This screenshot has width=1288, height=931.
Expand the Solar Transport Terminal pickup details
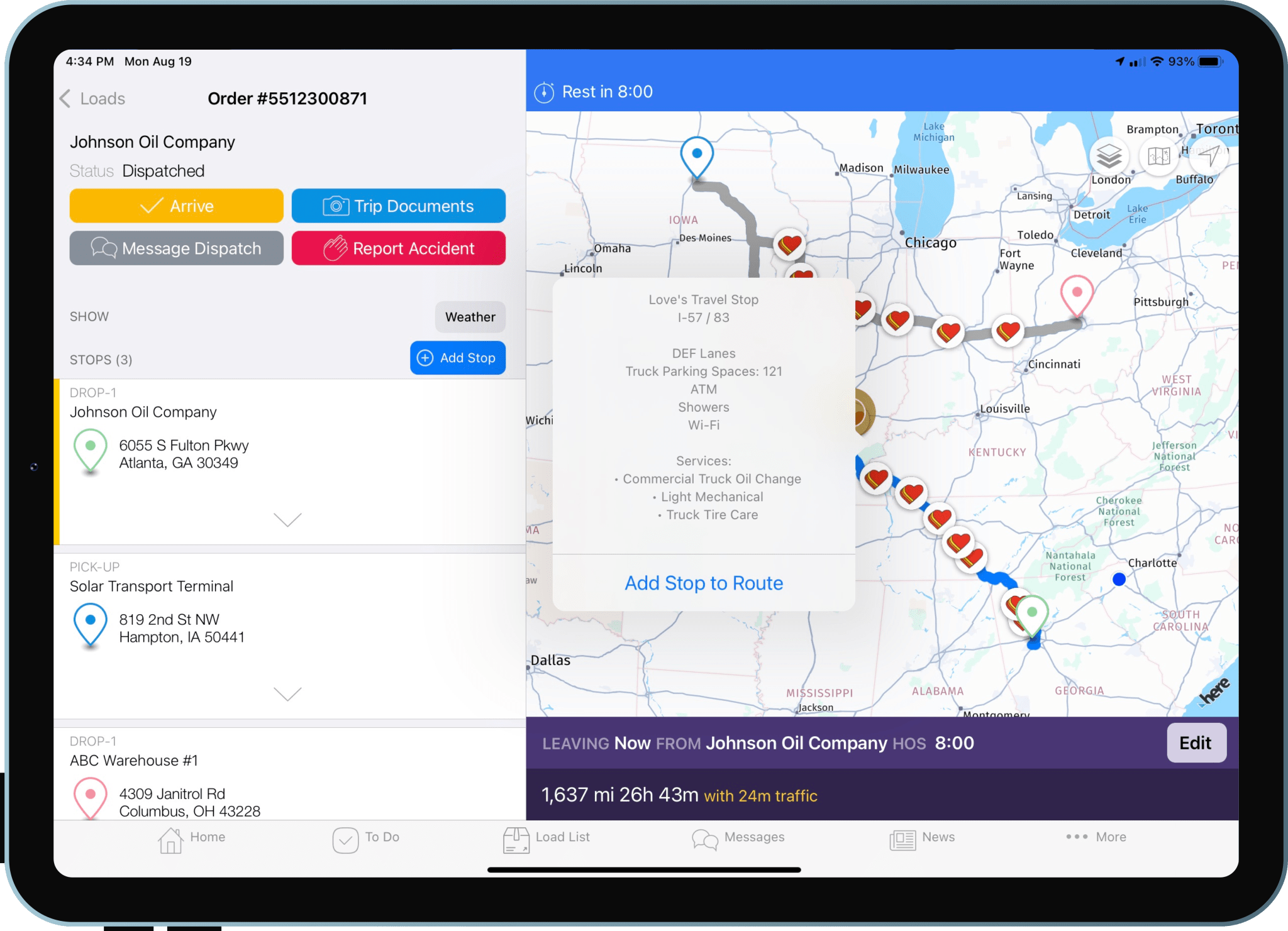coord(287,694)
